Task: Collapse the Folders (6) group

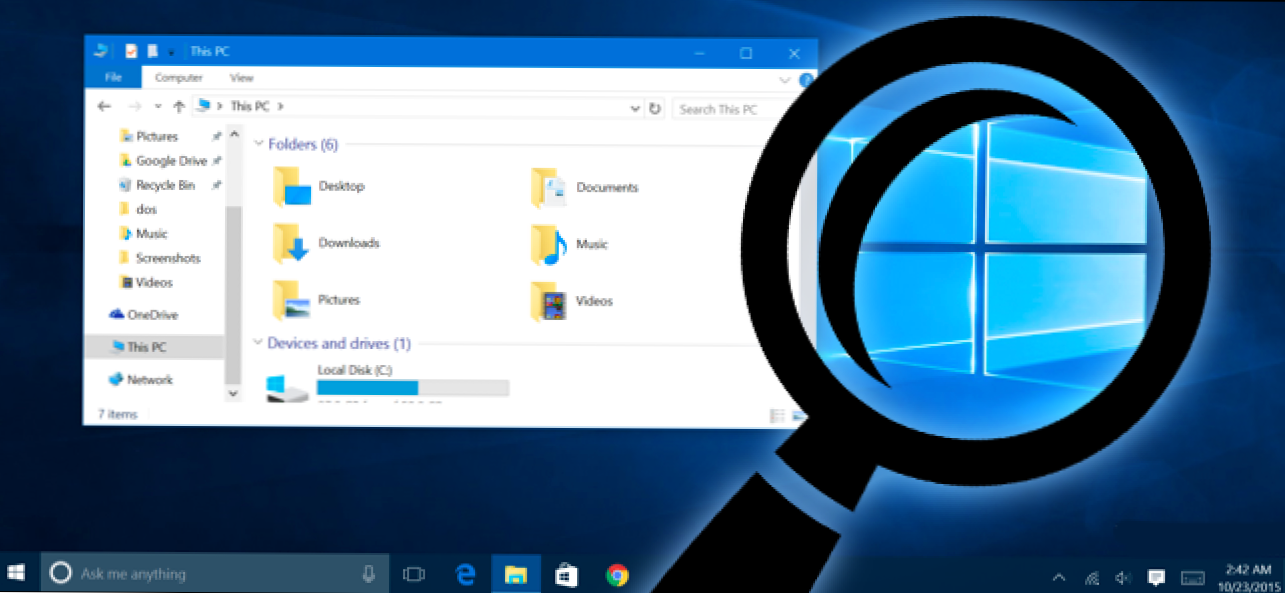Action: point(259,144)
